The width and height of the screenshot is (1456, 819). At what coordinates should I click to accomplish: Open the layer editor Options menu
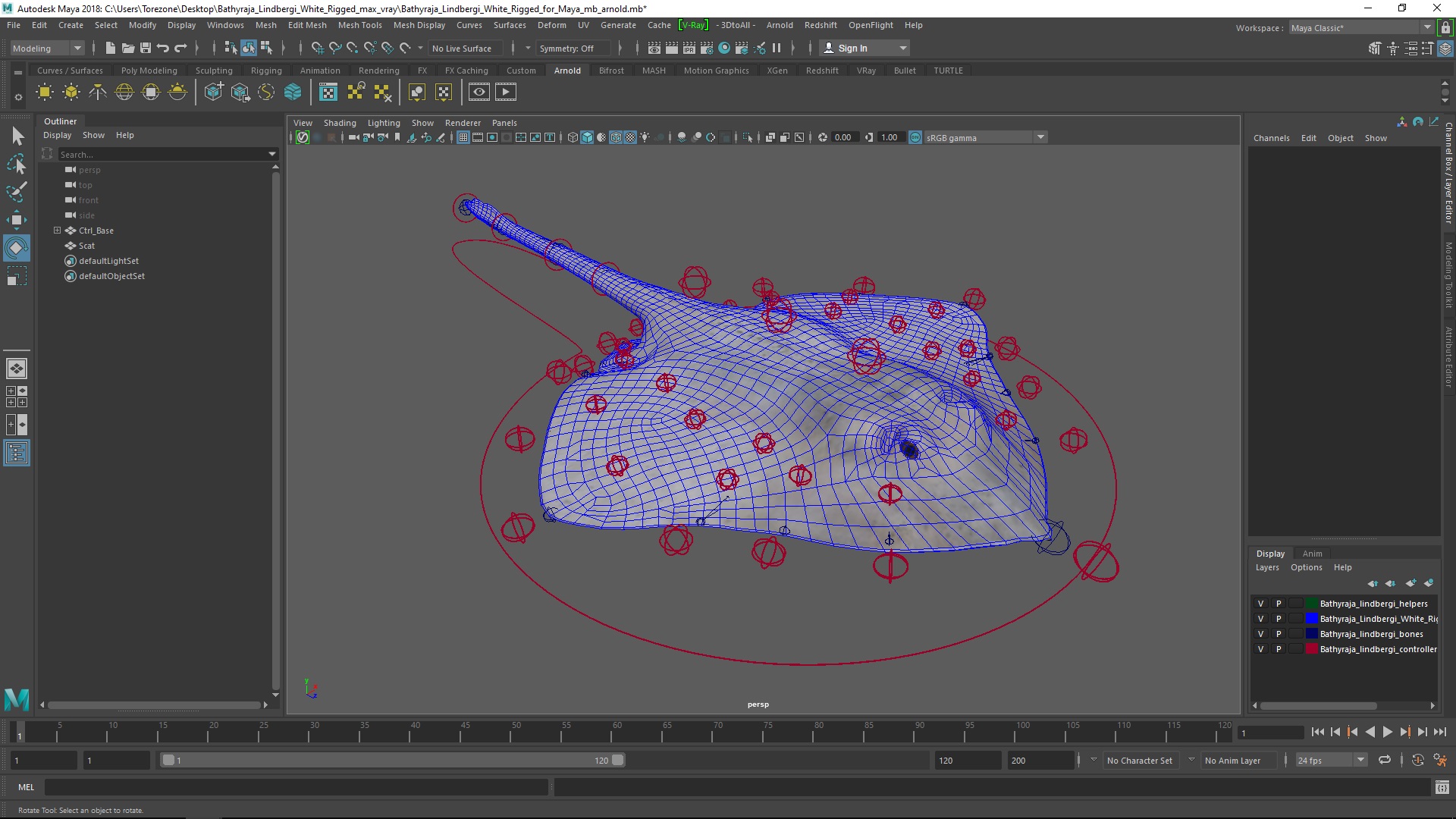pos(1306,567)
